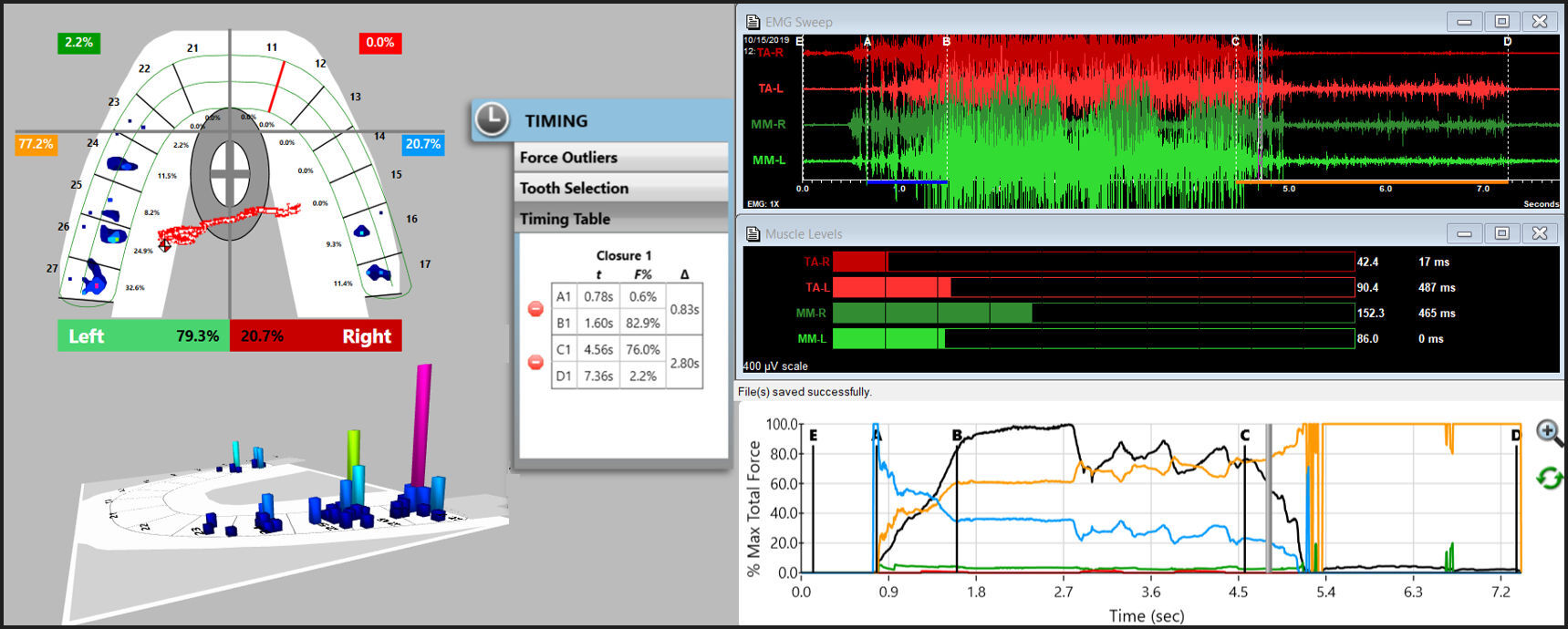Select marker B in EMG Sweep
This screenshot has width=1568, height=629.
coord(947,42)
